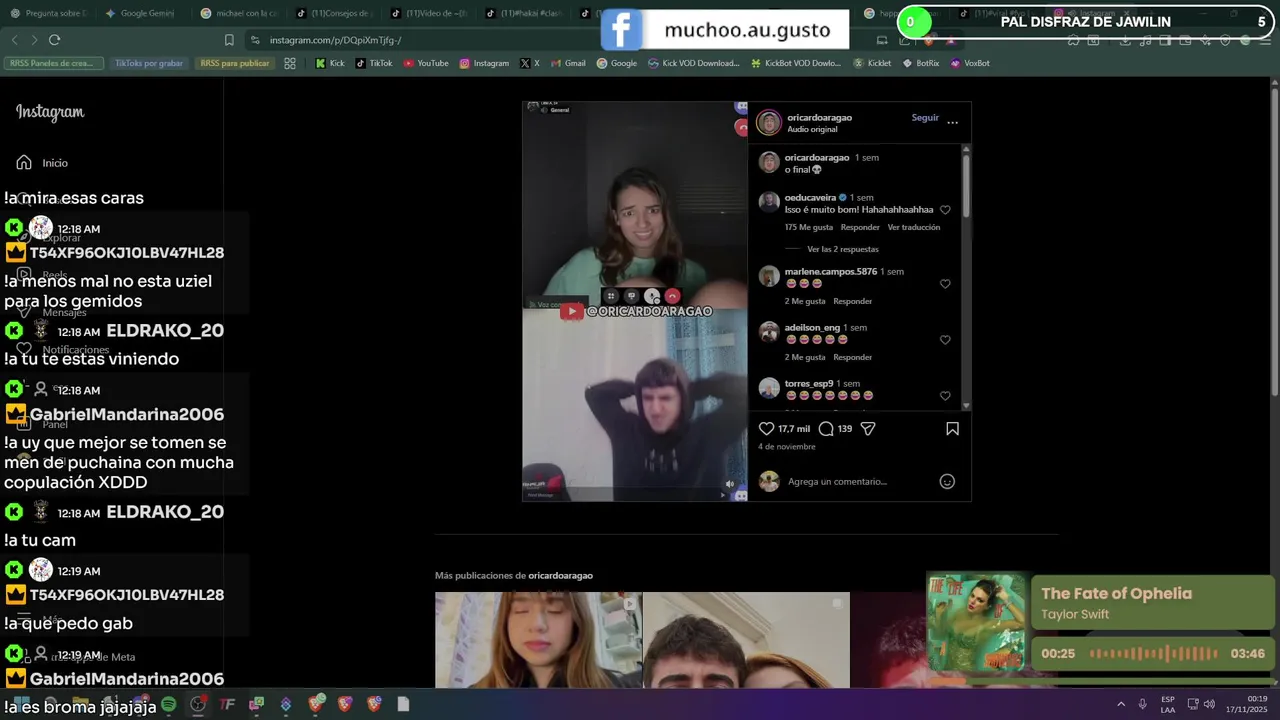The image size is (1280, 720).
Task: Show hidden system tray icons
Action: coord(1121,705)
